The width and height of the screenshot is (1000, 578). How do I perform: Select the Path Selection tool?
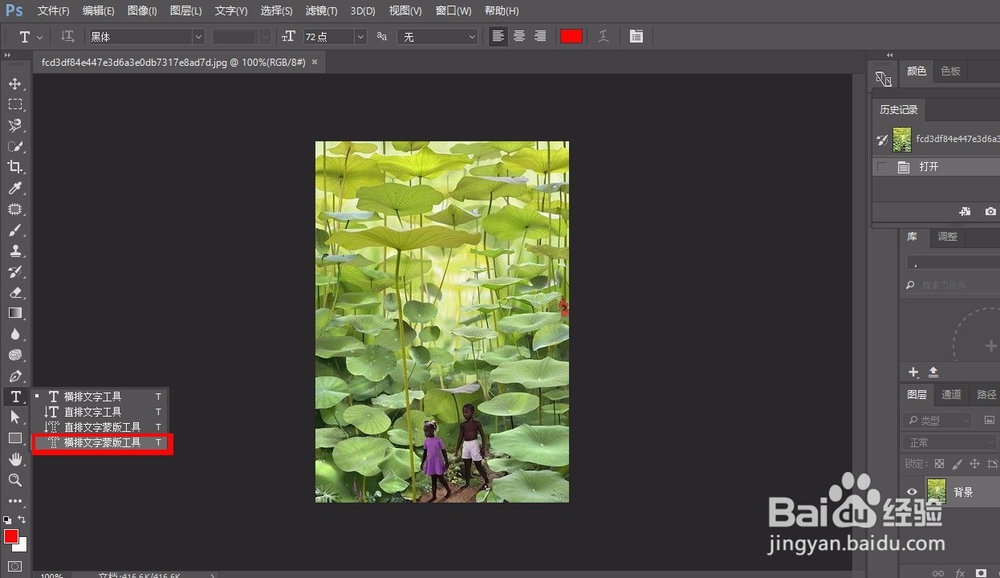pos(15,417)
